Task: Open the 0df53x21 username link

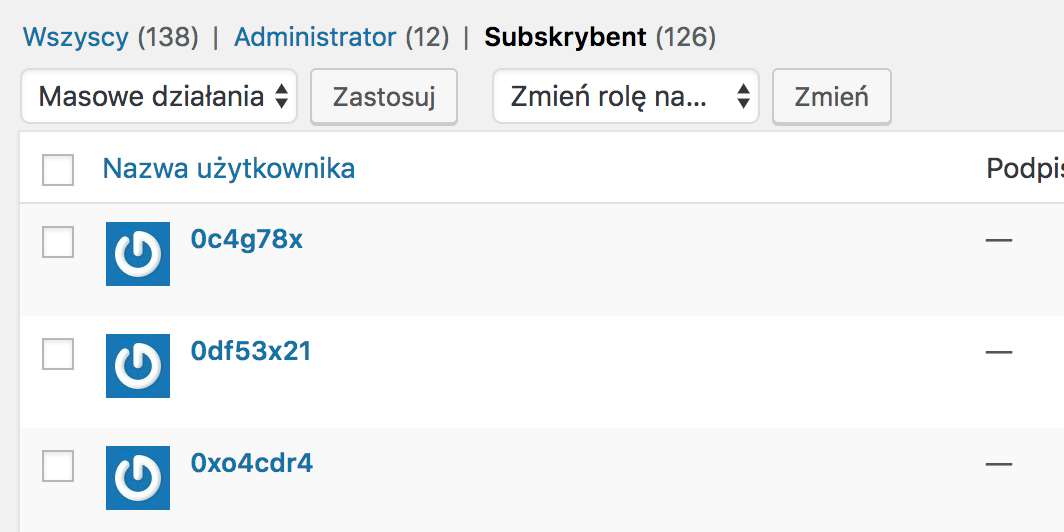Action: click(251, 351)
